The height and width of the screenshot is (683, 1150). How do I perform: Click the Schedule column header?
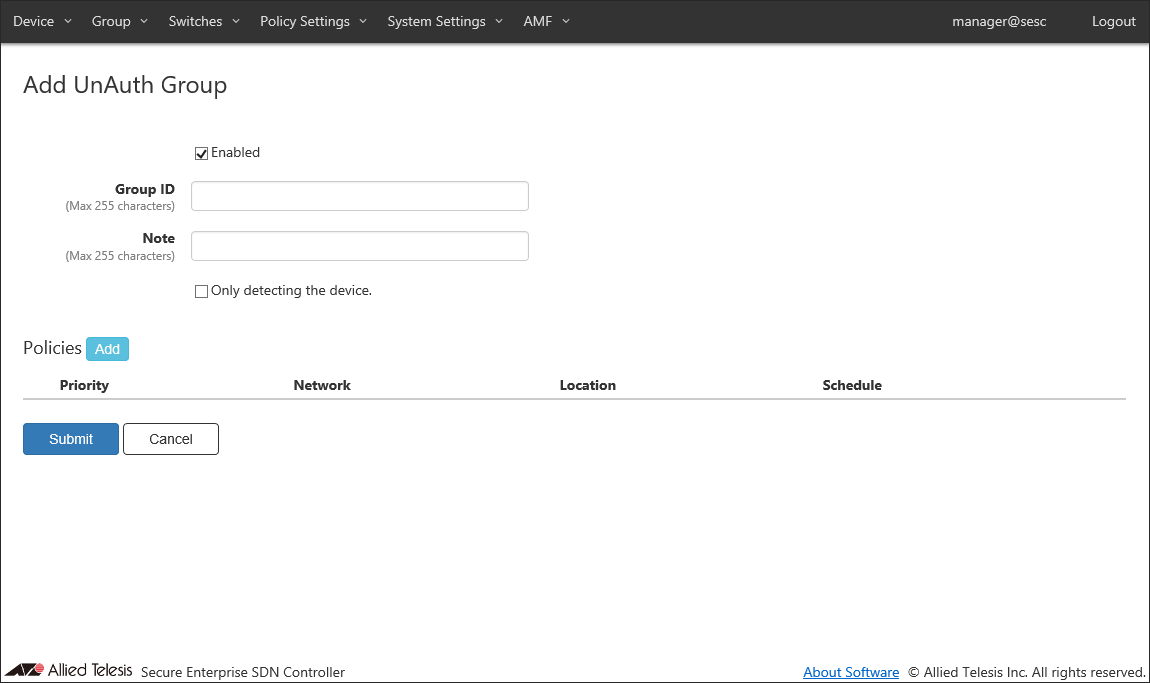coord(851,385)
